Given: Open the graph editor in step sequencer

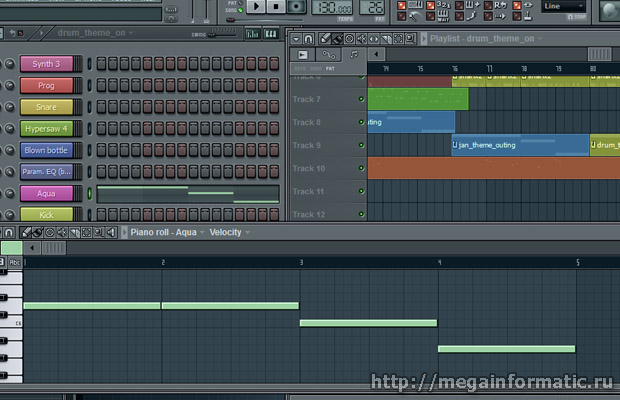Looking at the screenshot, I should pyautogui.click(x=252, y=34).
